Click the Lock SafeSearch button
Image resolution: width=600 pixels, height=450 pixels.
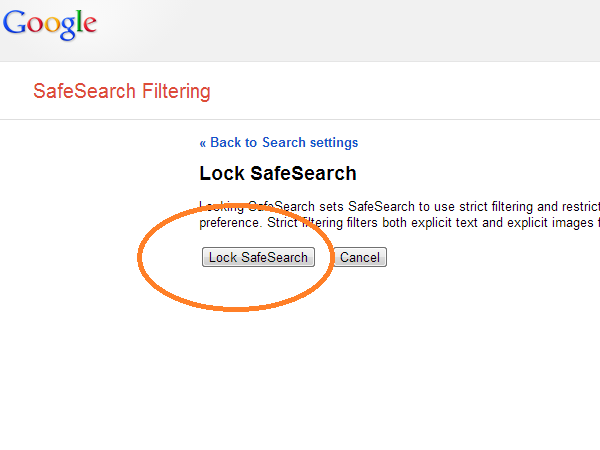tap(258, 257)
